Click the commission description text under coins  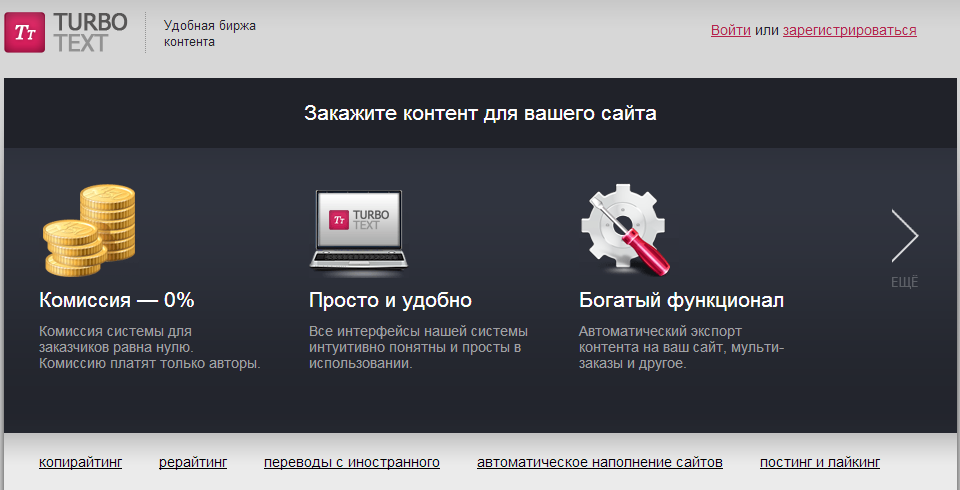(x=149, y=347)
